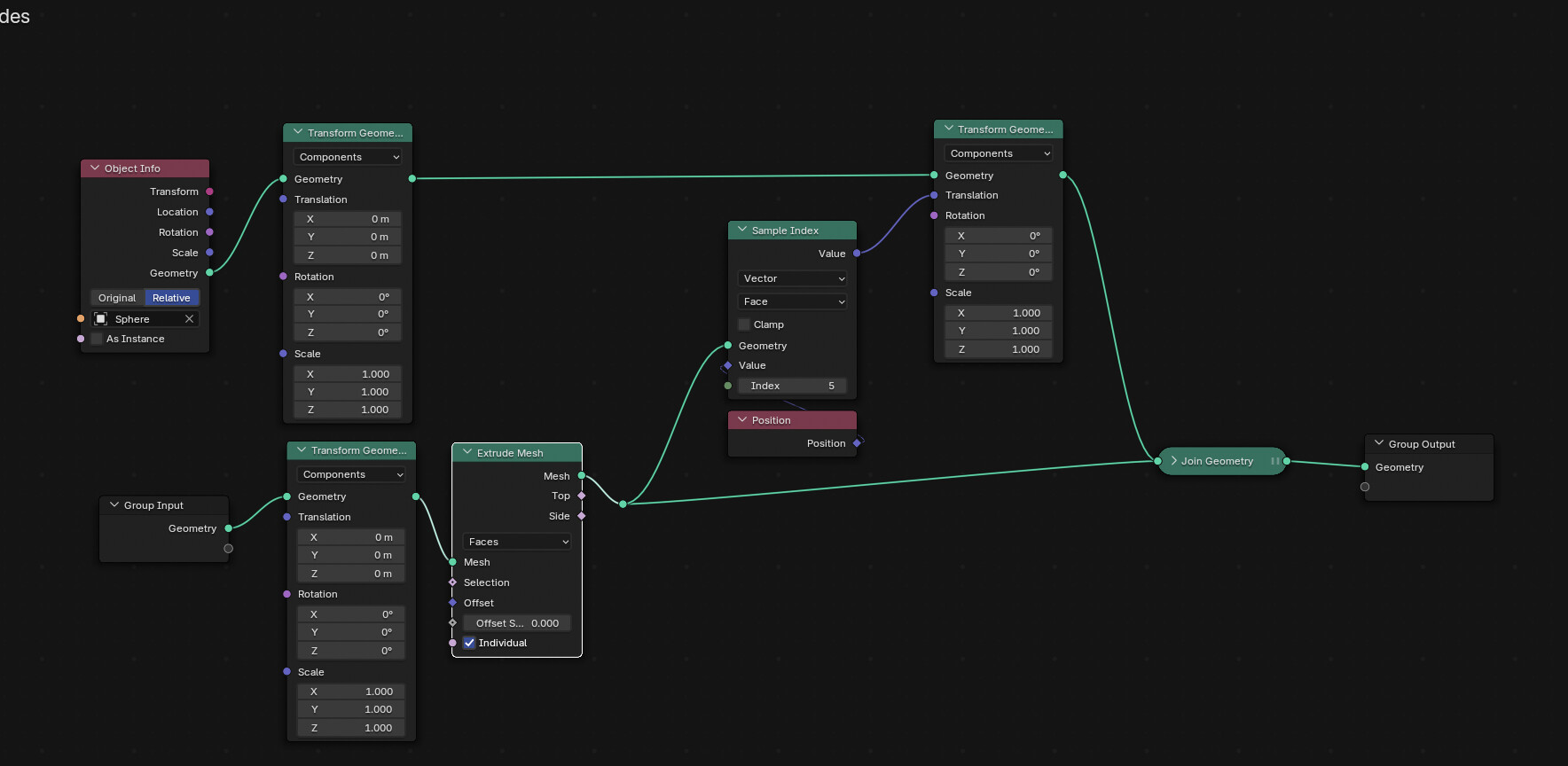Collapse the Transform Geometry node wired to Sample Index
The height and width of the screenshot is (766, 1568).
click(949, 129)
